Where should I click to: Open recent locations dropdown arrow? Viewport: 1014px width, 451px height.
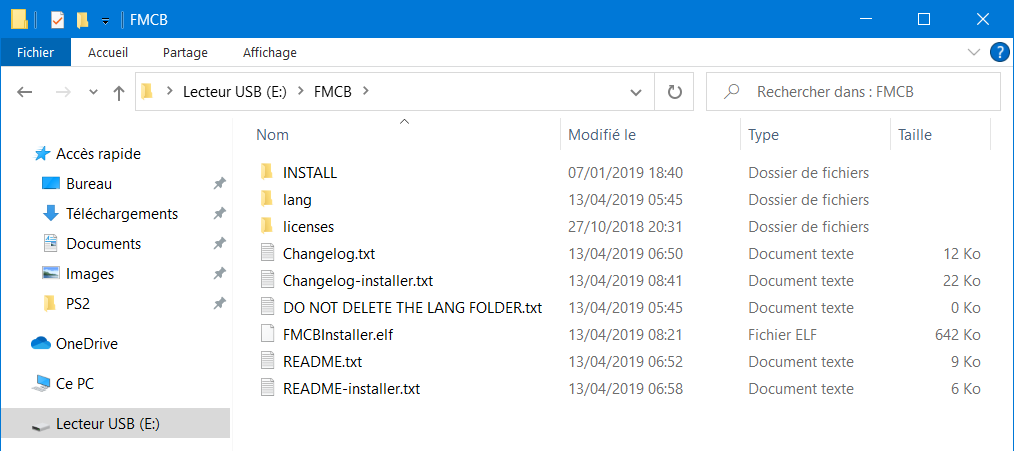click(x=93, y=92)
